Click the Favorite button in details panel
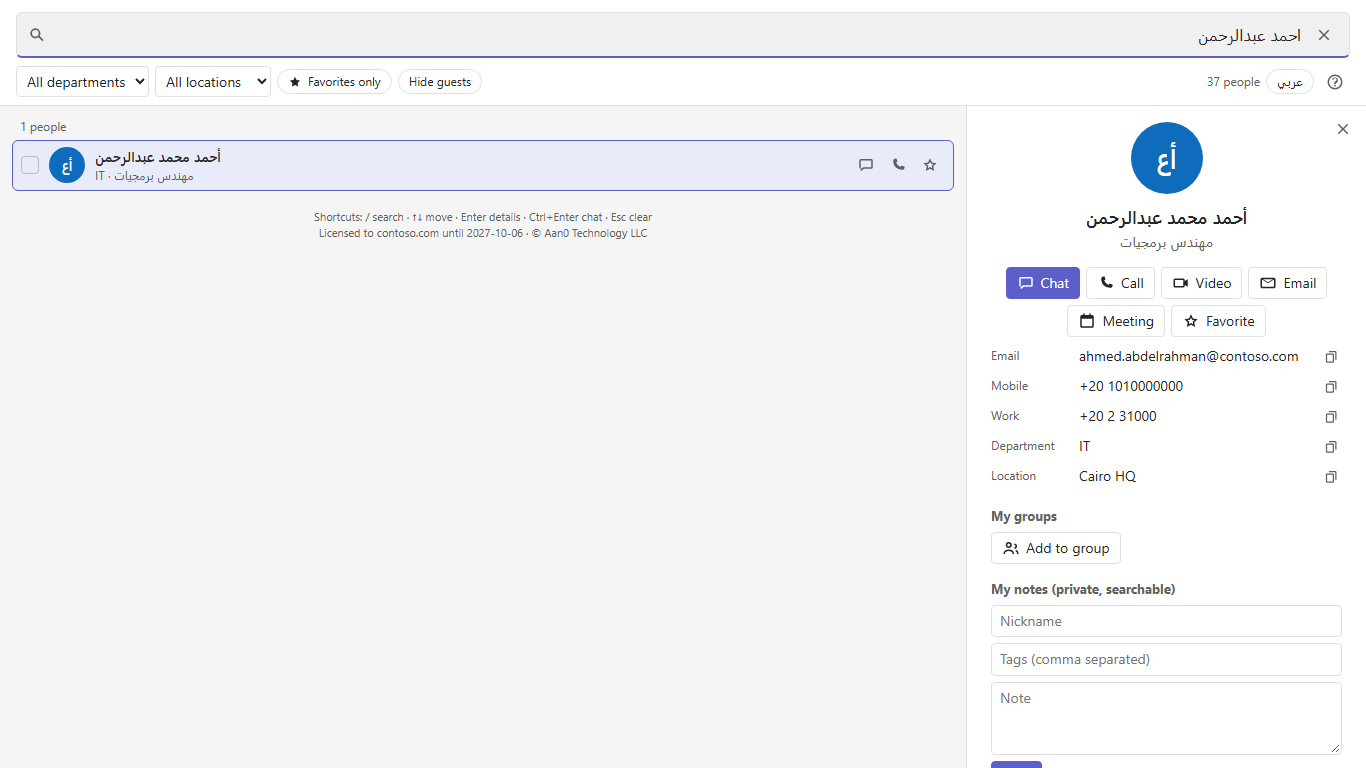1366x768 pixels. click(1219, 321)
